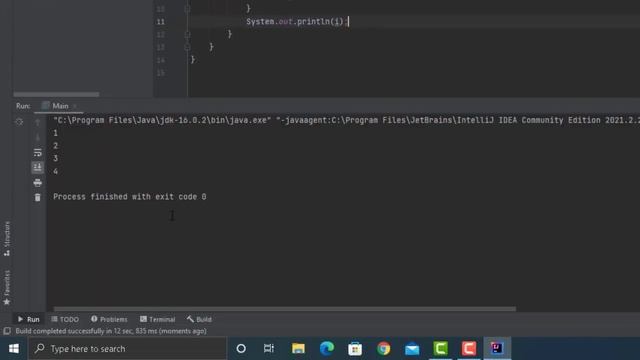Click Process finished with exit code 0
Image resolution: width=640 pixels, height=360 pixels.
(130, 197)
